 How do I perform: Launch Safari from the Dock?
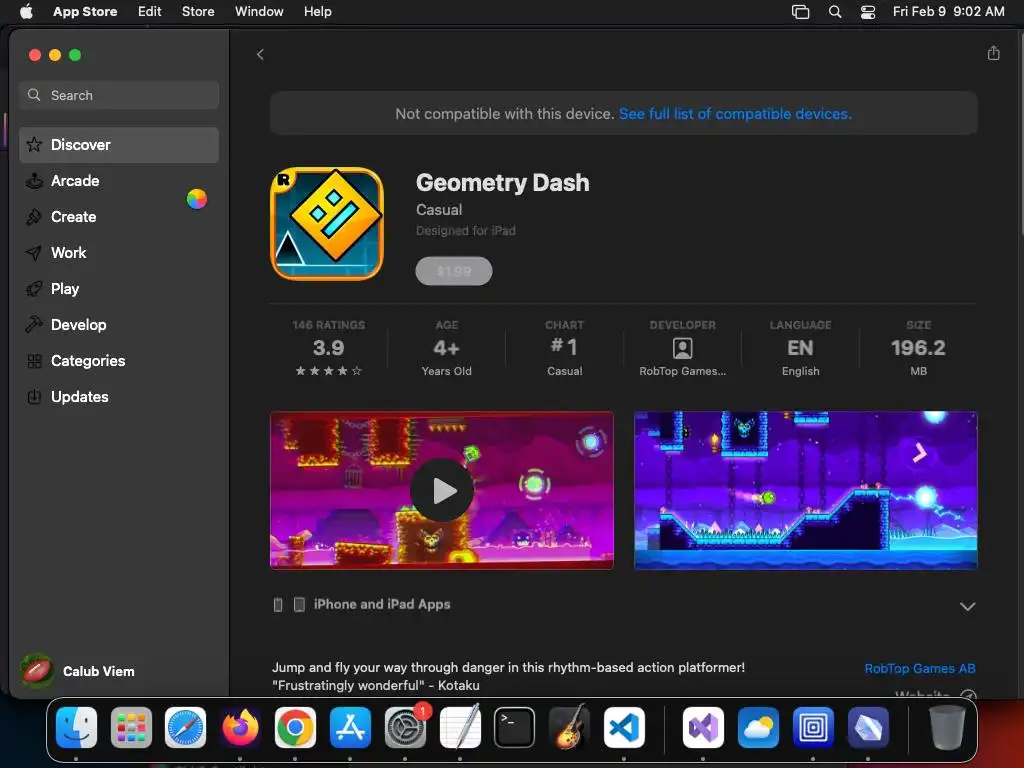[185, 728]
